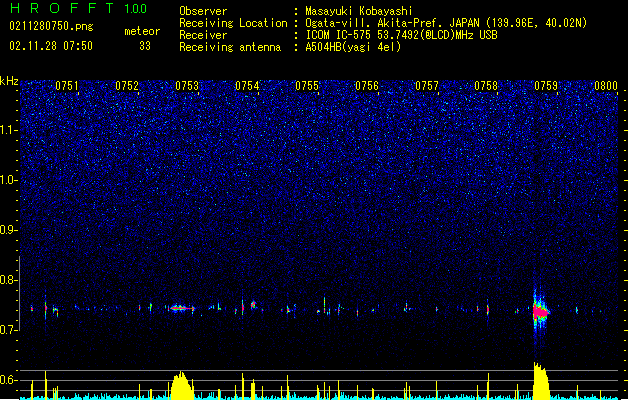This screenshot has height=400, width=629.
Task: Click the 'Receiving antenna' label
Action: 230,47
